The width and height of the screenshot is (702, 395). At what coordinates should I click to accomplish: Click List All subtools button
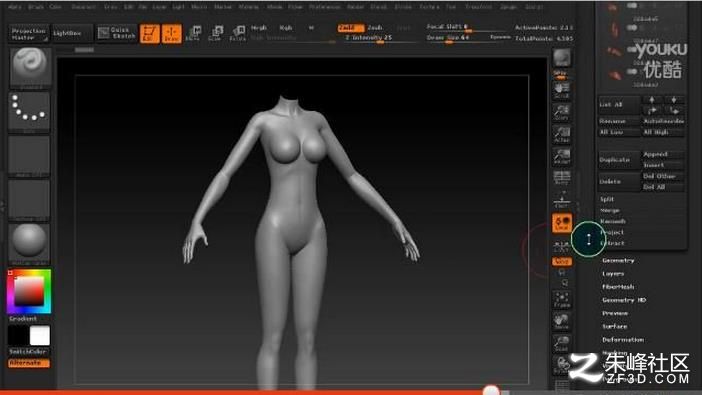(x=619, y=104)
